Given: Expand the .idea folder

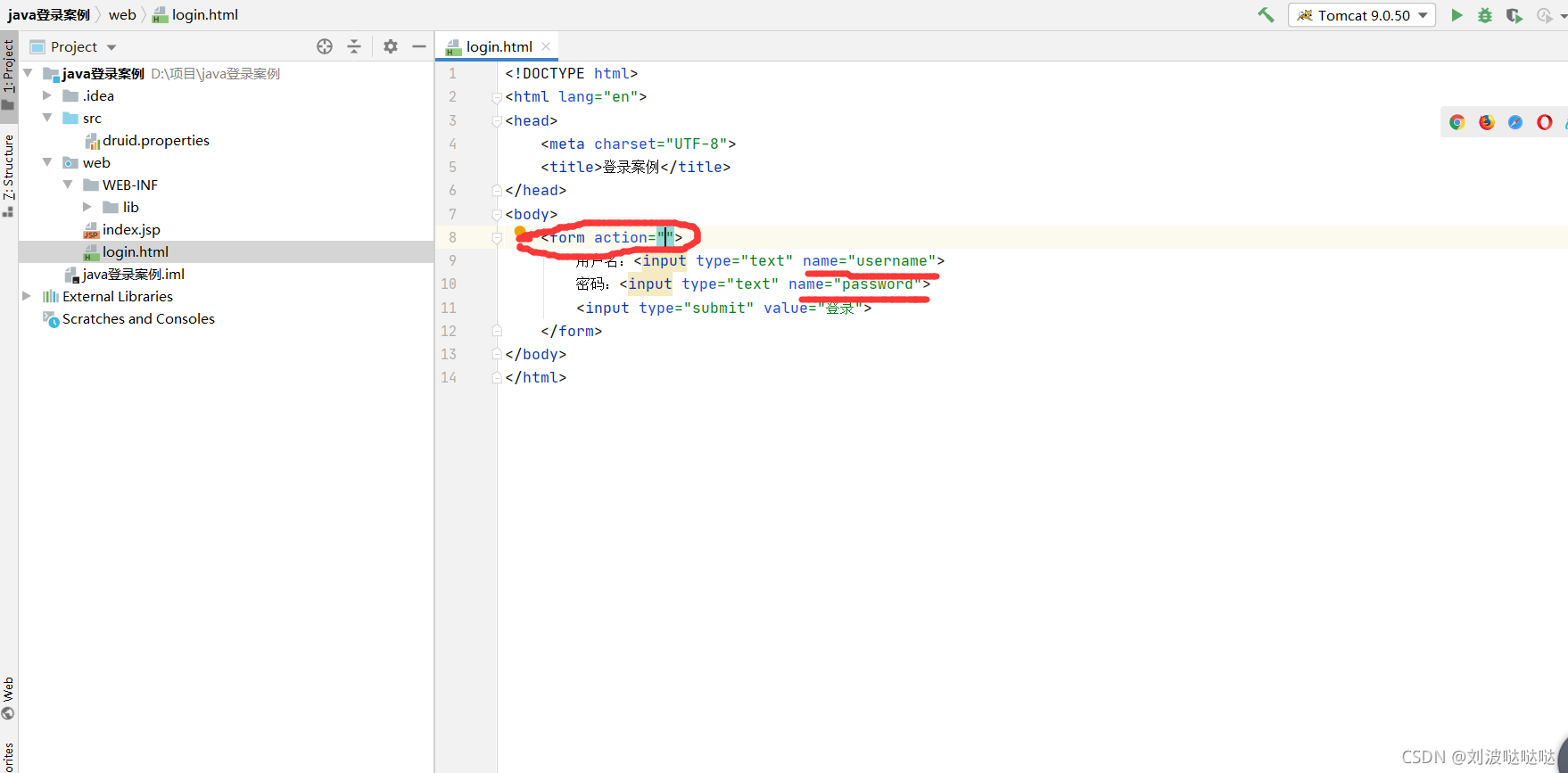Looking at the screenshot, I should point(47,95).
